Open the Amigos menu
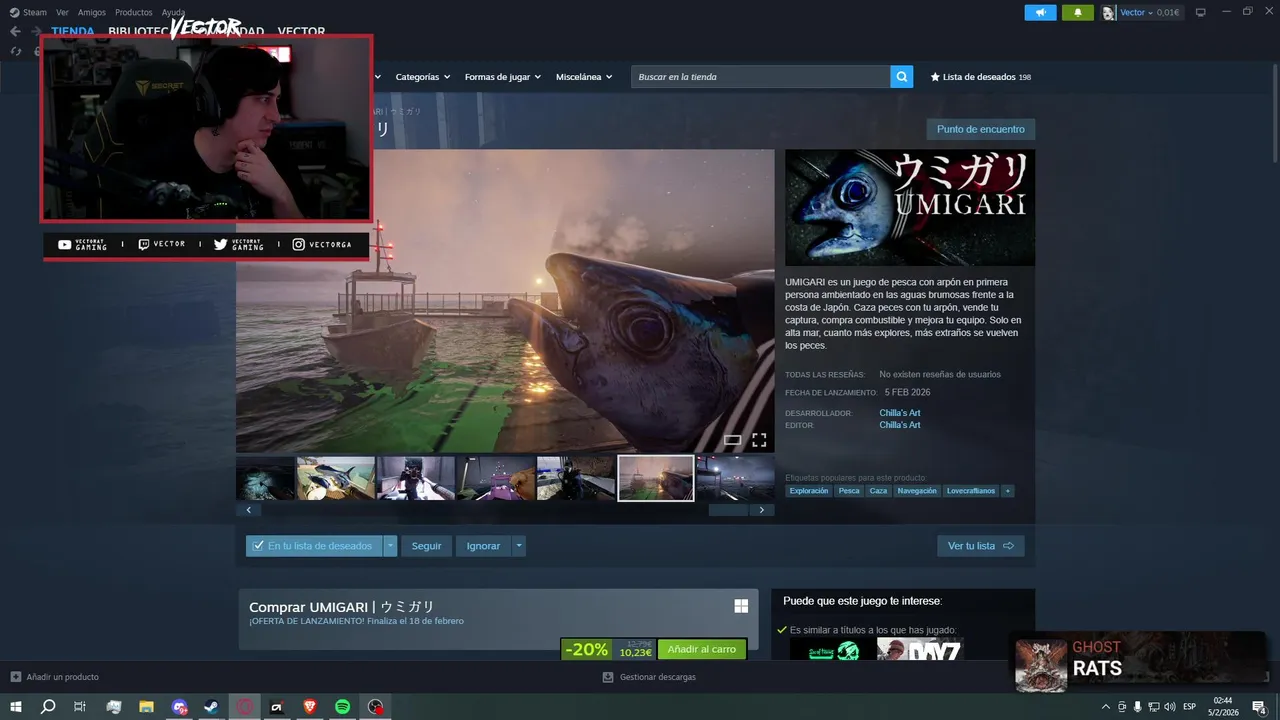This screenshot has height=720, width=1280. pyautogui.click(x=91, y=12)
